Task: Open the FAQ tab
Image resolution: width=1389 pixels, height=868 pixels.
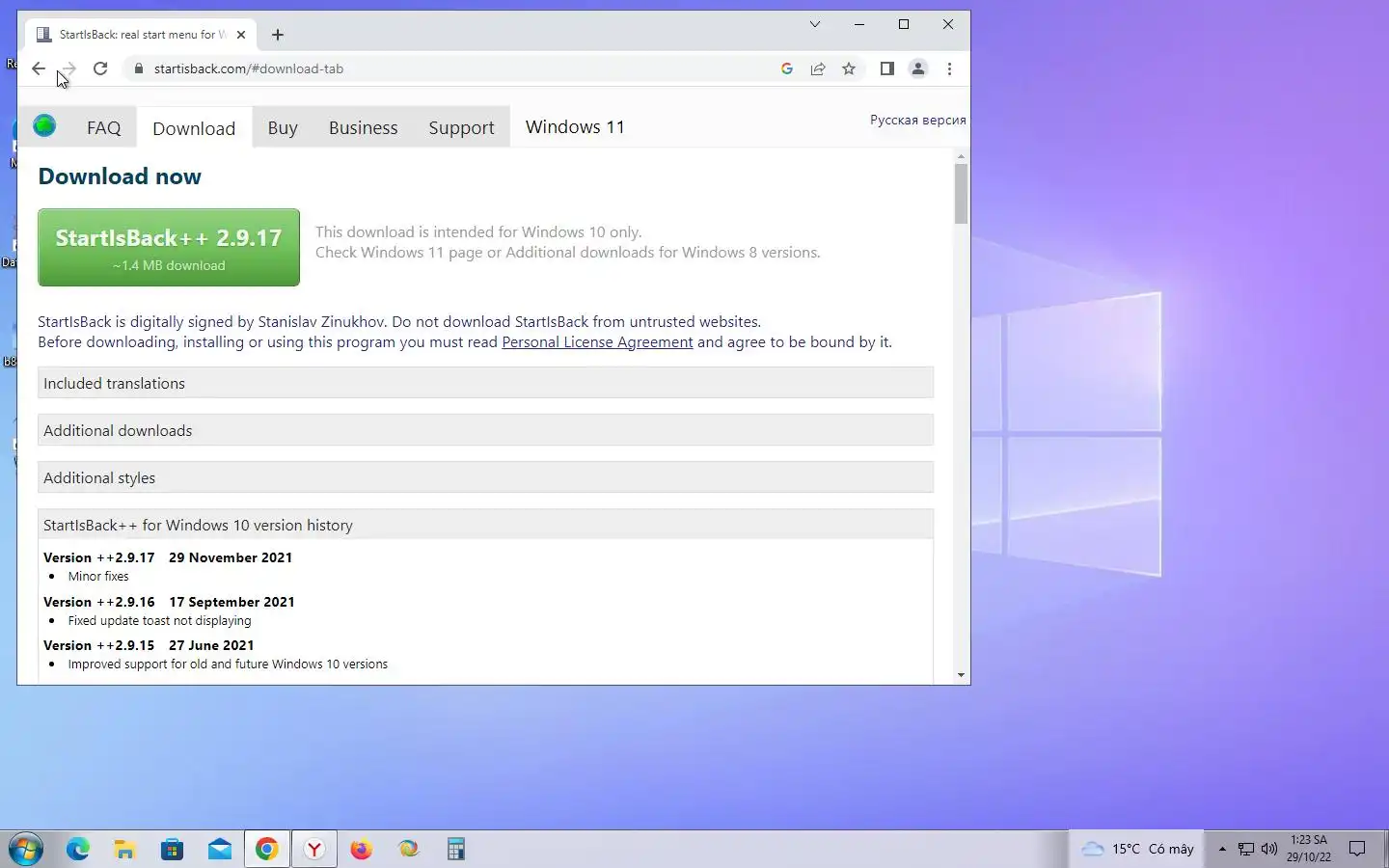Action: pyautogui.click(x=103, y=127)
